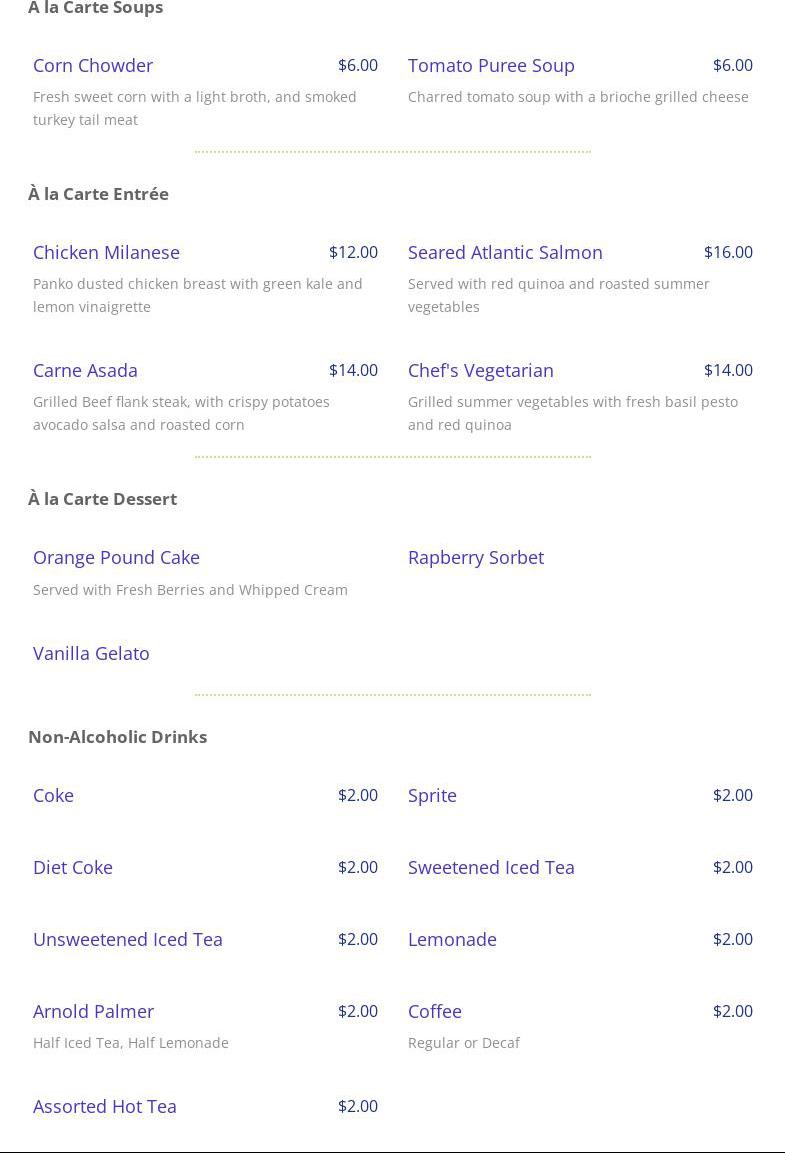Screen dimensions: 785x1153
Task: Pick Diet Coke from drinks
Action: pyautogui.click(x=73, y=868)
